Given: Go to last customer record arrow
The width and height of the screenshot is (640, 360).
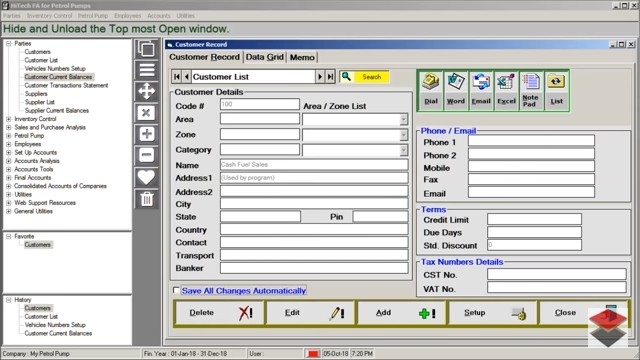Looking at the screenshot, I should [330, 77].
